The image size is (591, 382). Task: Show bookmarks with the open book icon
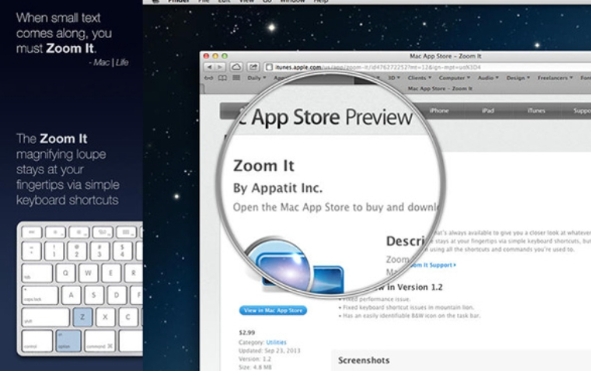coord(222,78)
